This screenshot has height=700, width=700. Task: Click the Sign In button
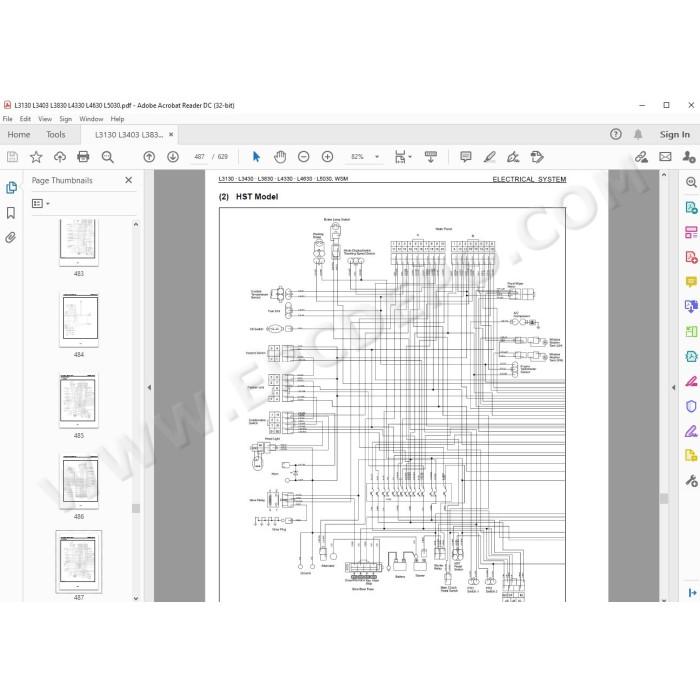tap(675, 134)
